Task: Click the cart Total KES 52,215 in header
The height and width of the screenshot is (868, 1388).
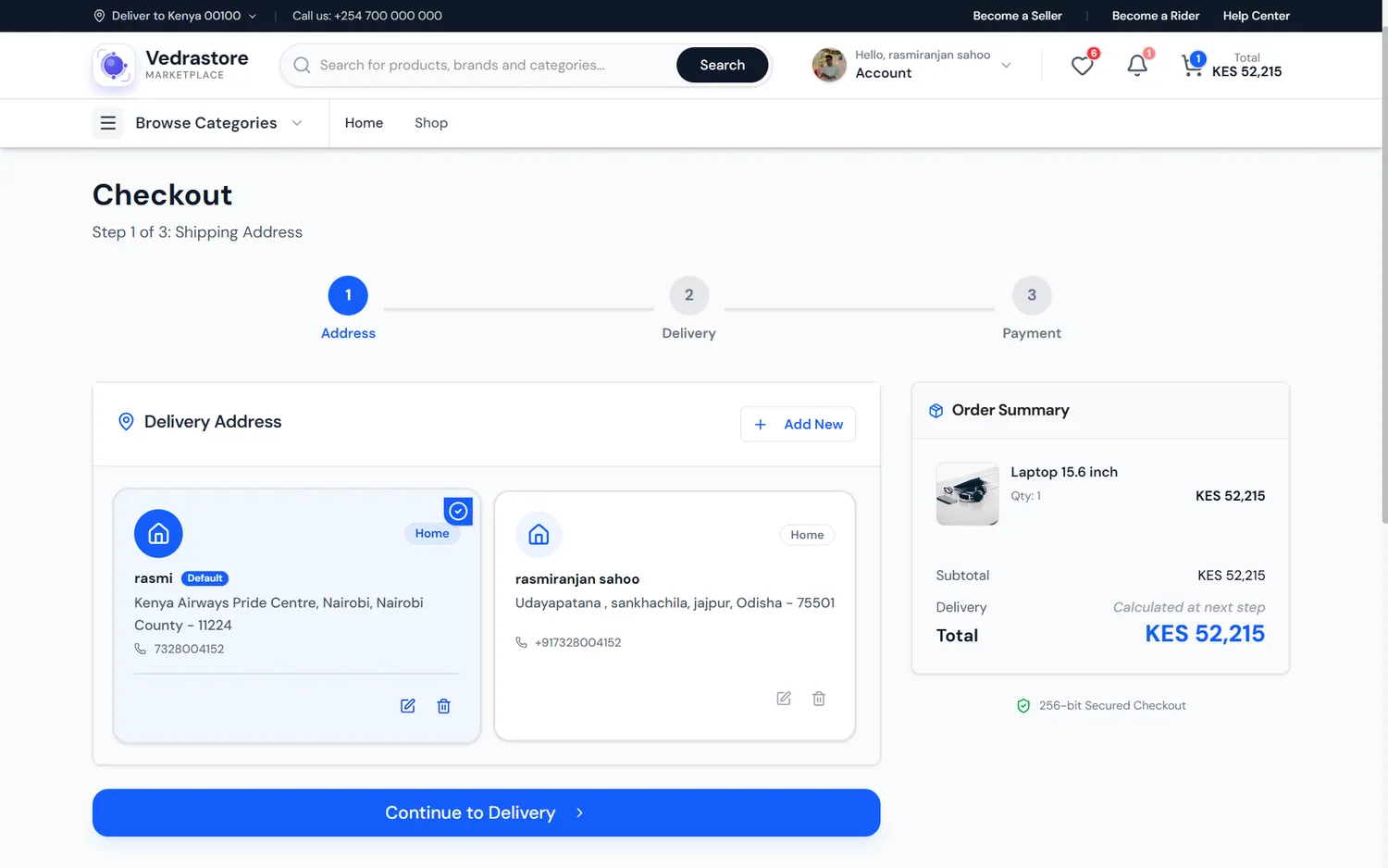Action: tap(1246, 65)
